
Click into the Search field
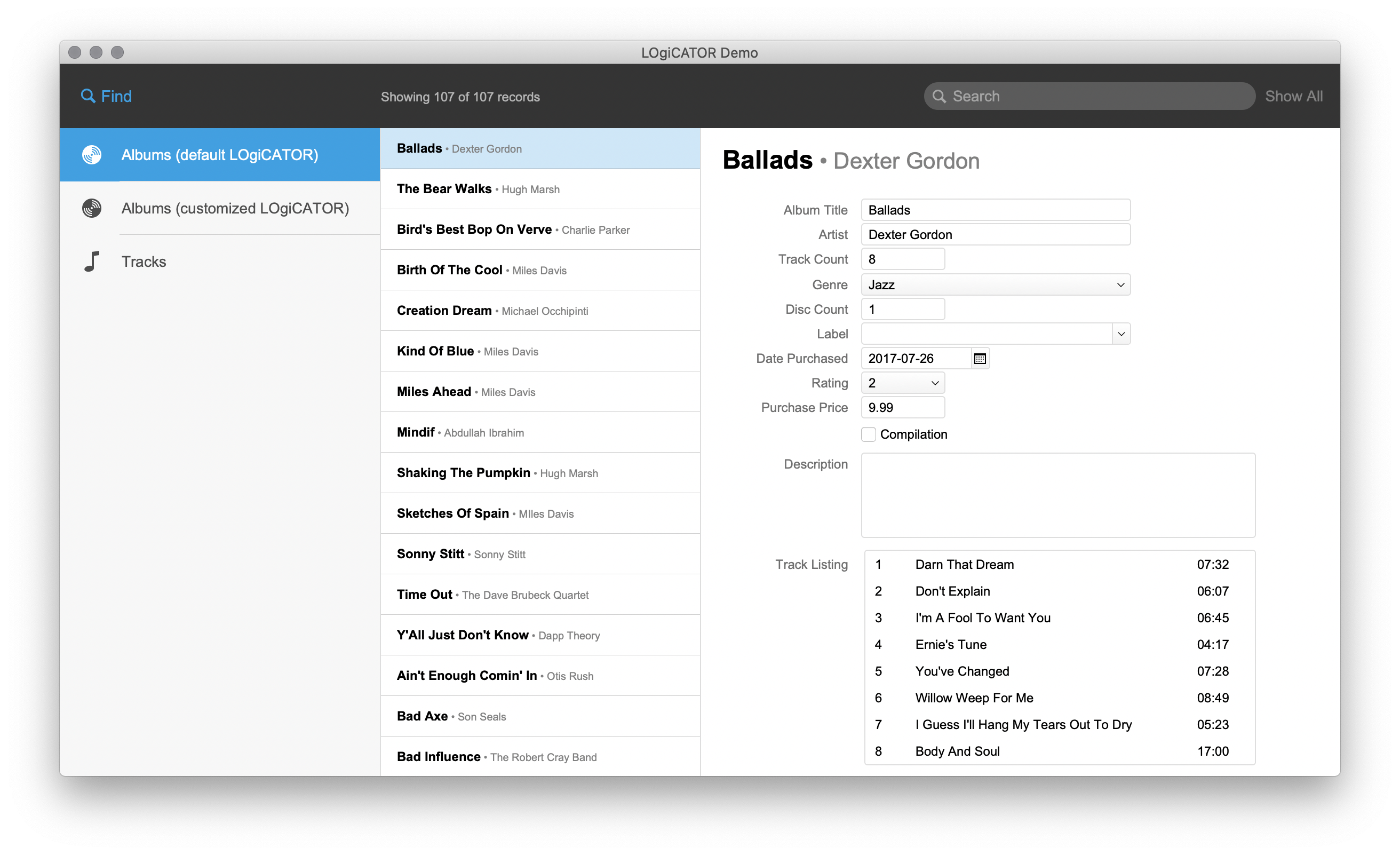click(x=1079, y=96)
